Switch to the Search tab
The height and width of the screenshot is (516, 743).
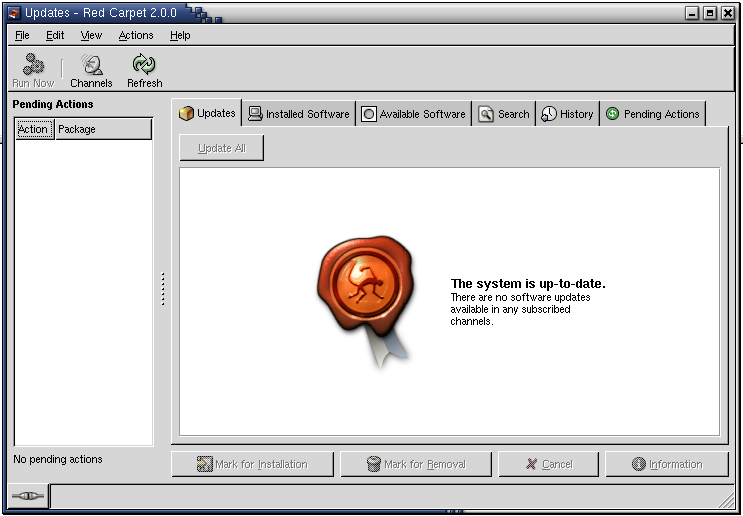click(x=504, y=114)
